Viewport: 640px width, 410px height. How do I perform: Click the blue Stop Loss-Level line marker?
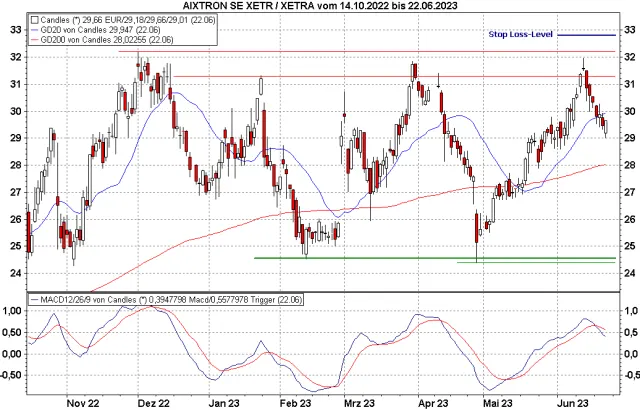587,35
